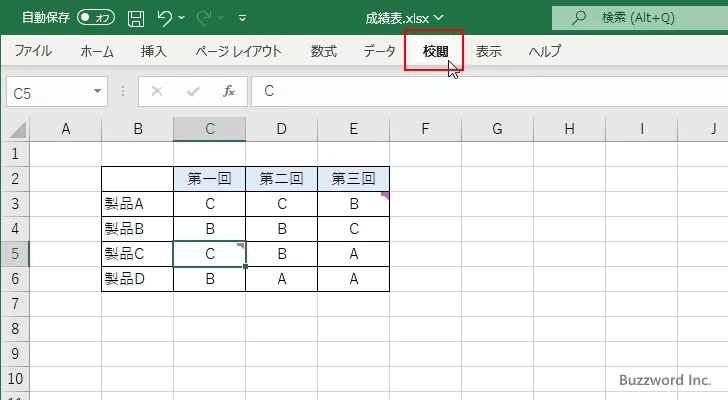Select column F header
Screen dimensions: 728x400
tap(425, 129)
